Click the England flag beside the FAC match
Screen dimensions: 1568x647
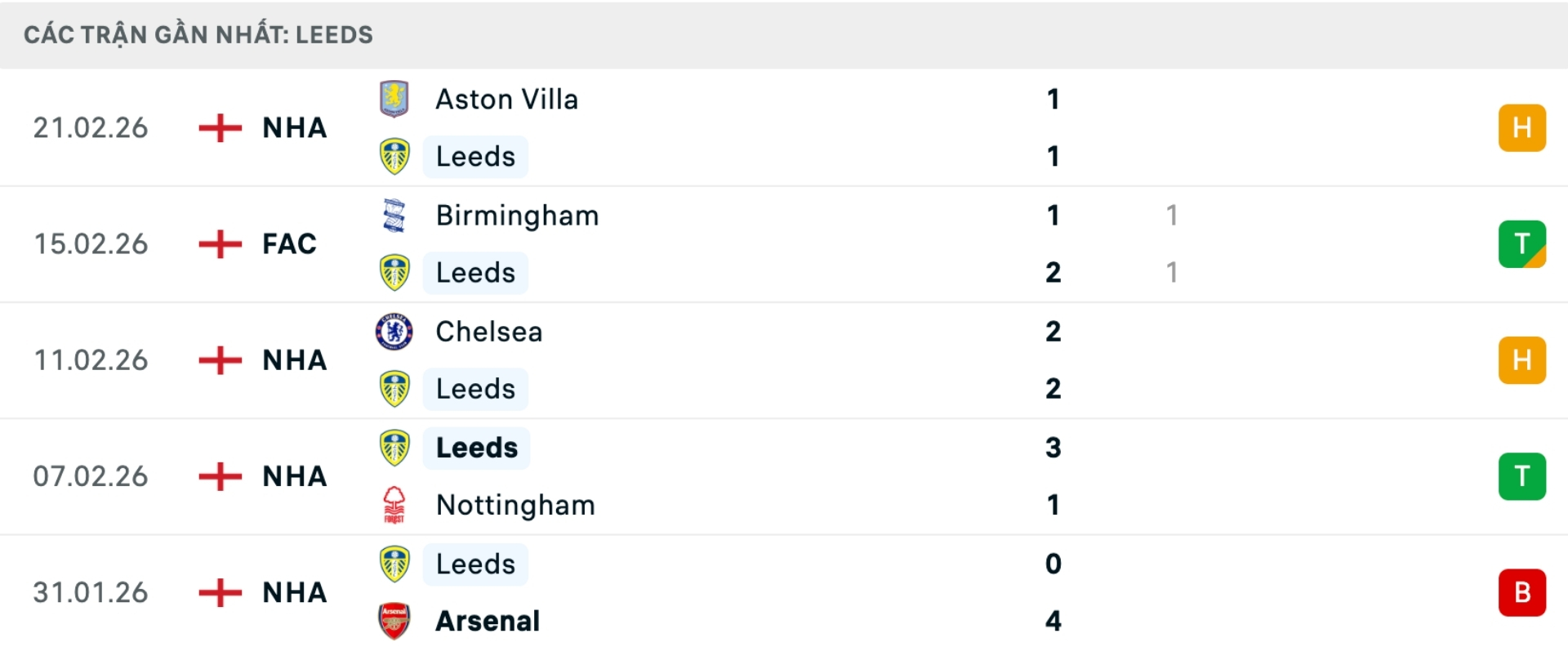click(x=219, y=243)
